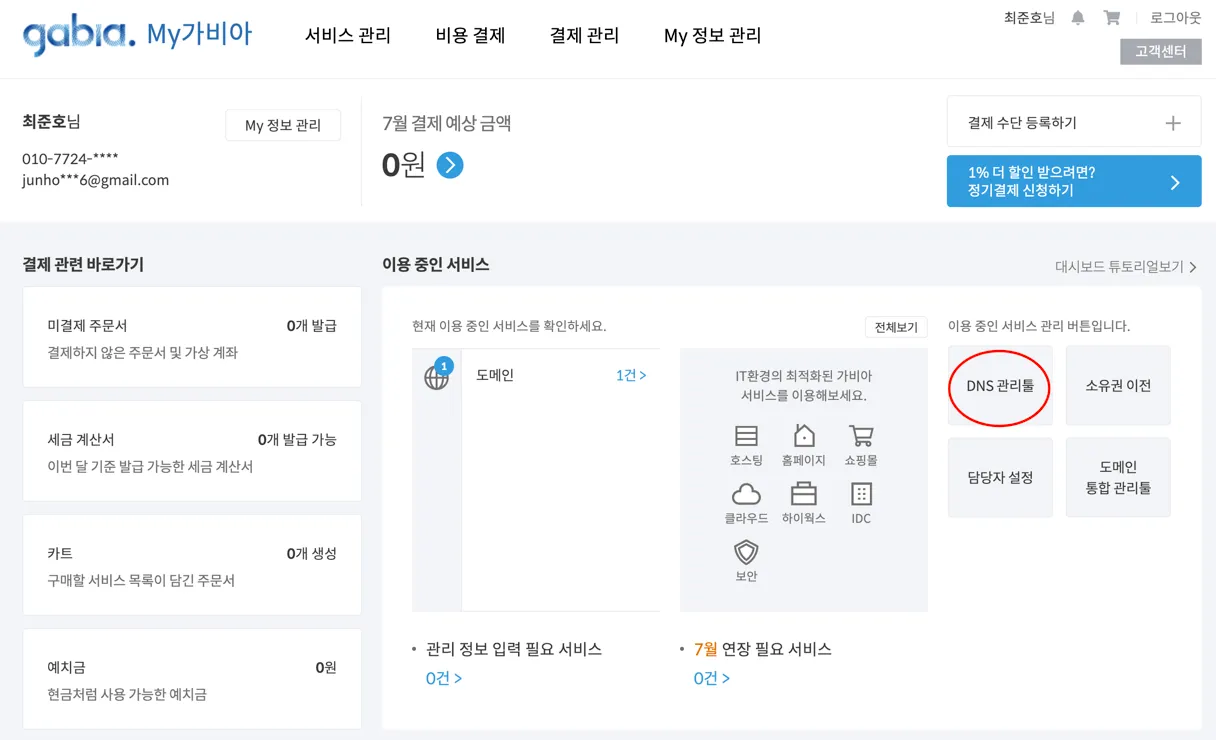
Task: Click the domain globe icon
Action: [x=437, y=377]
